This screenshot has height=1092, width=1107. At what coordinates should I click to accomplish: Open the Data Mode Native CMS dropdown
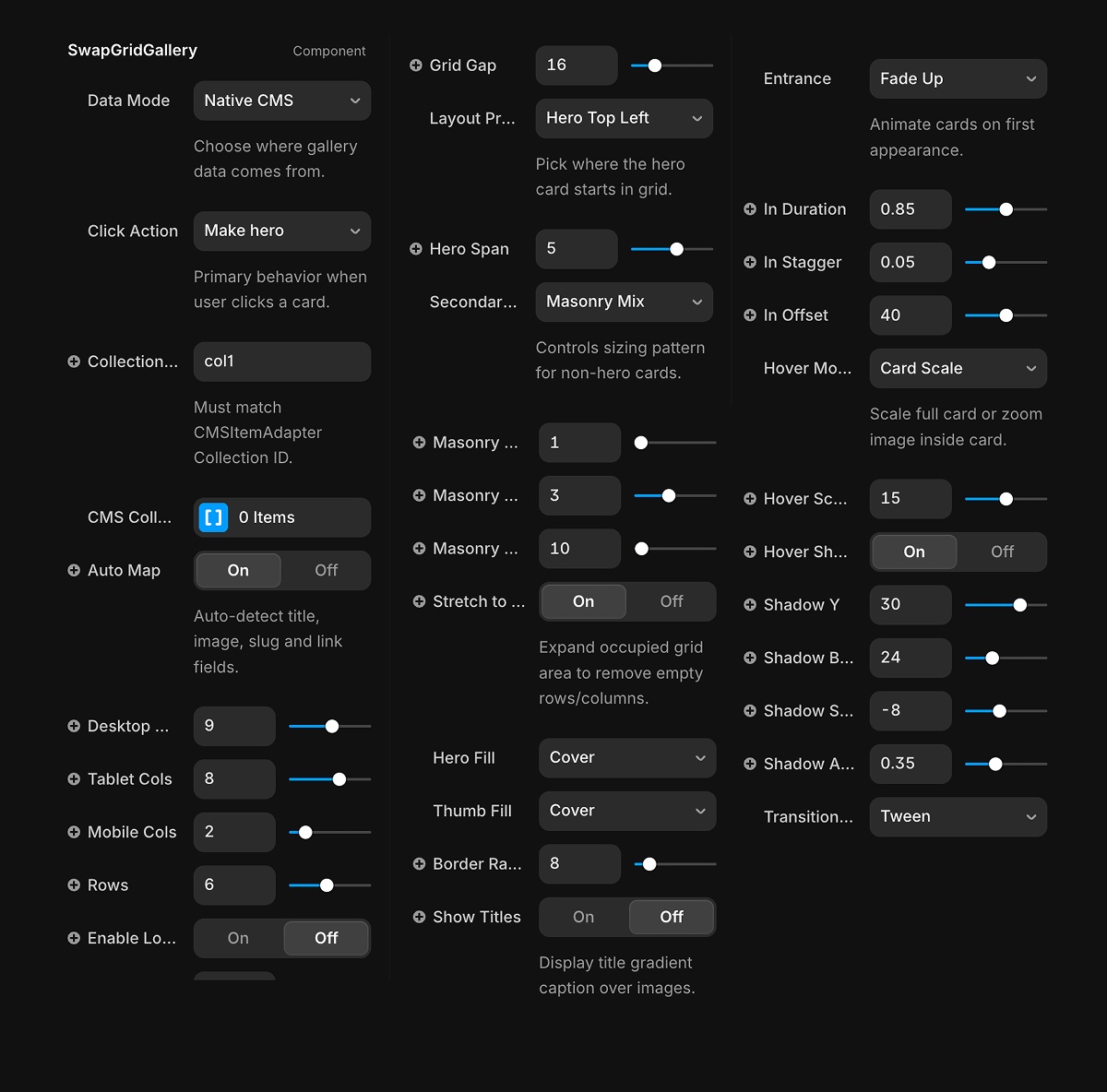click(x=282, y=101)
